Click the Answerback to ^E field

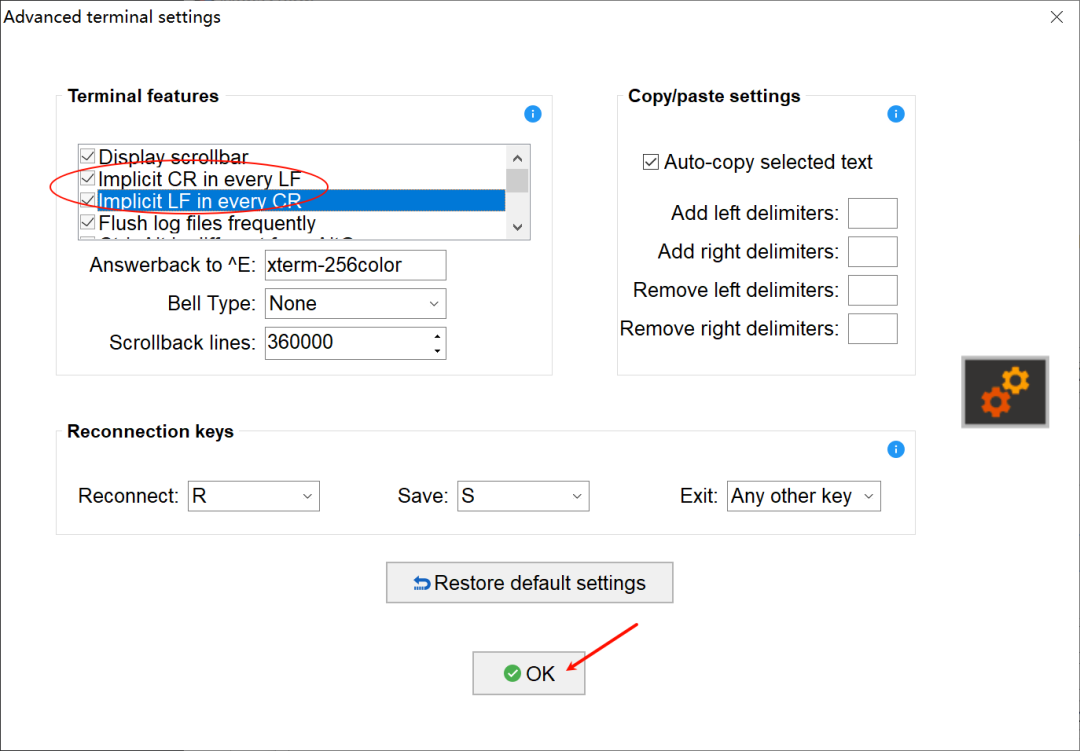355,265
